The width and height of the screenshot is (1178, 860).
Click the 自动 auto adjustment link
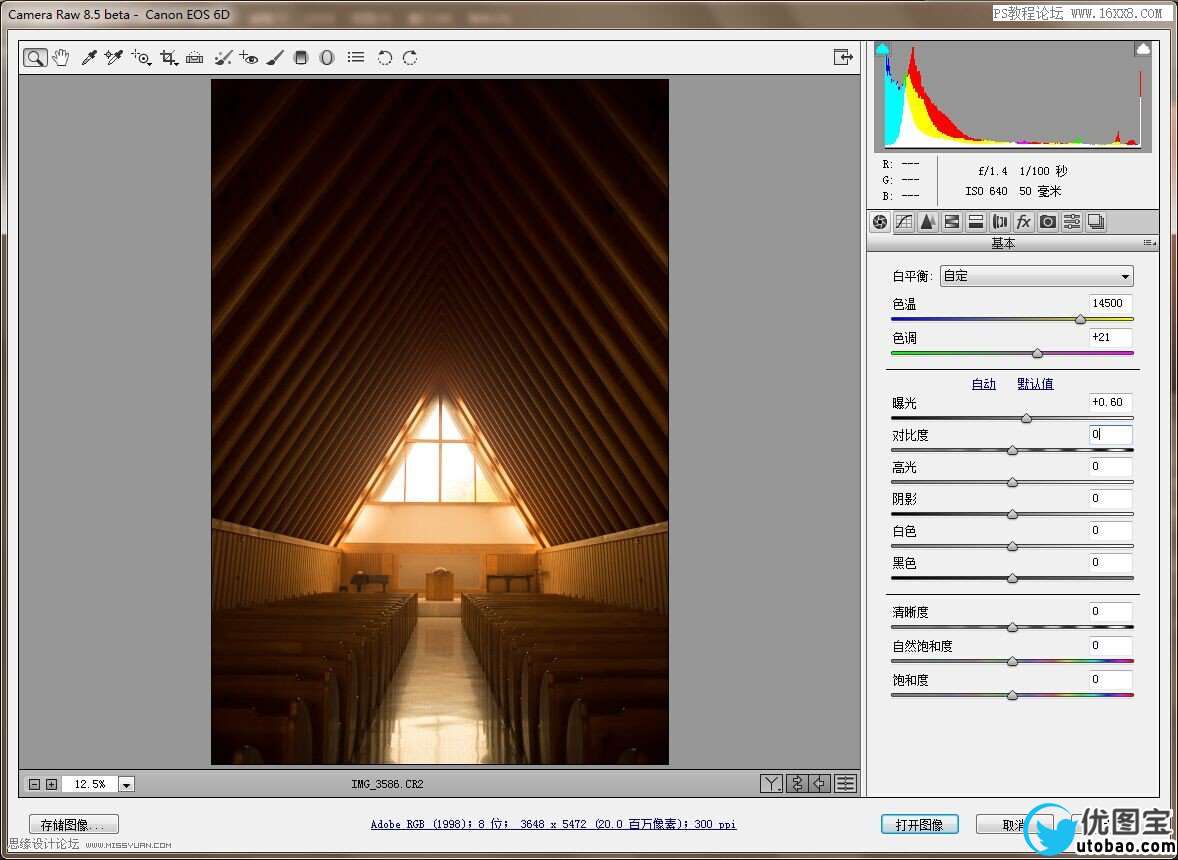coord(983,384)
